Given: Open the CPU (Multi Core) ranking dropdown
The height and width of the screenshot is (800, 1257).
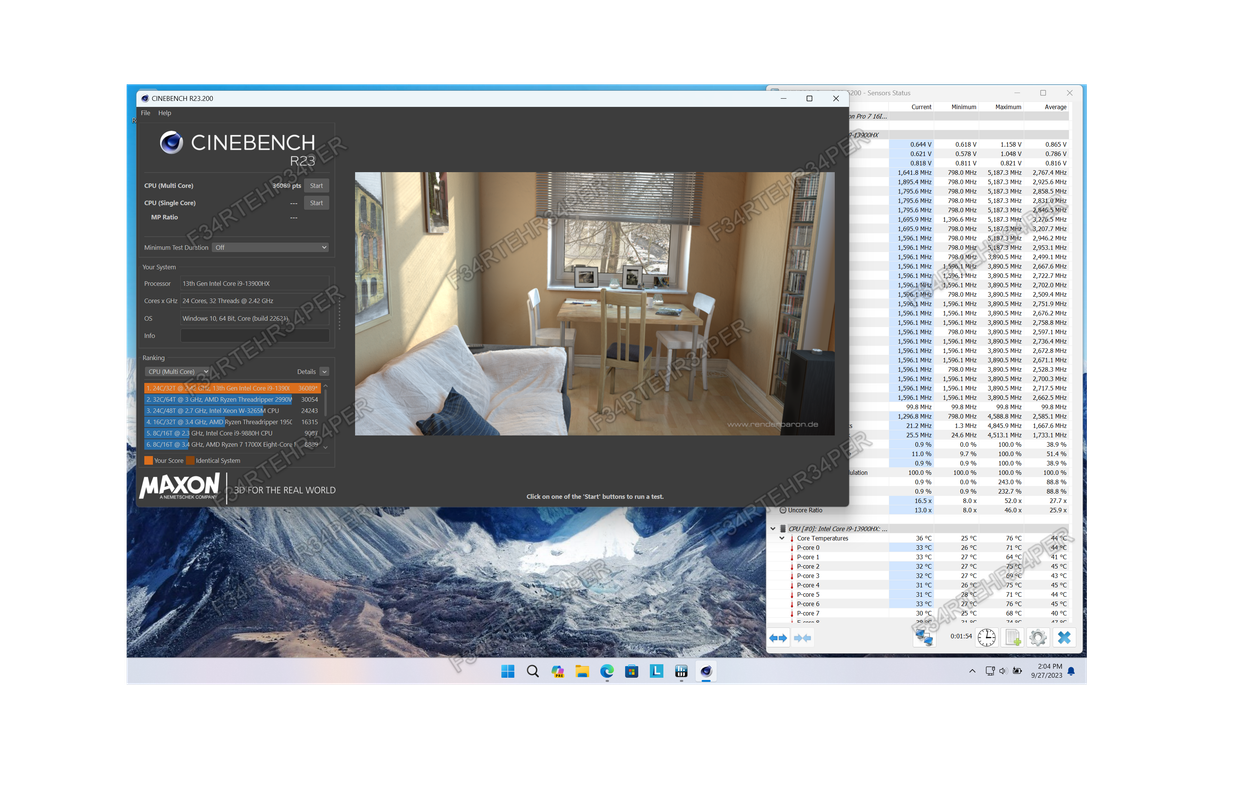Looking at the screenshot, I should coord(178,372).
